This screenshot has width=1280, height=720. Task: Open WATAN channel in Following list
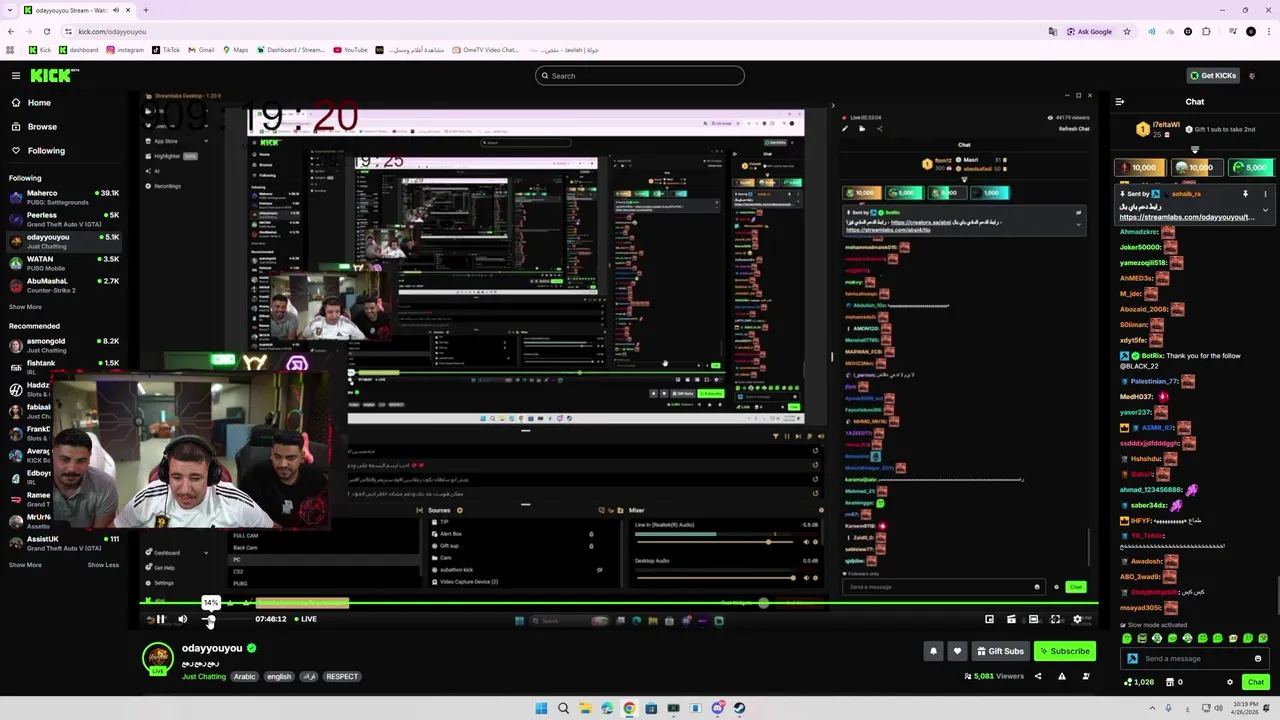[64, 264]
